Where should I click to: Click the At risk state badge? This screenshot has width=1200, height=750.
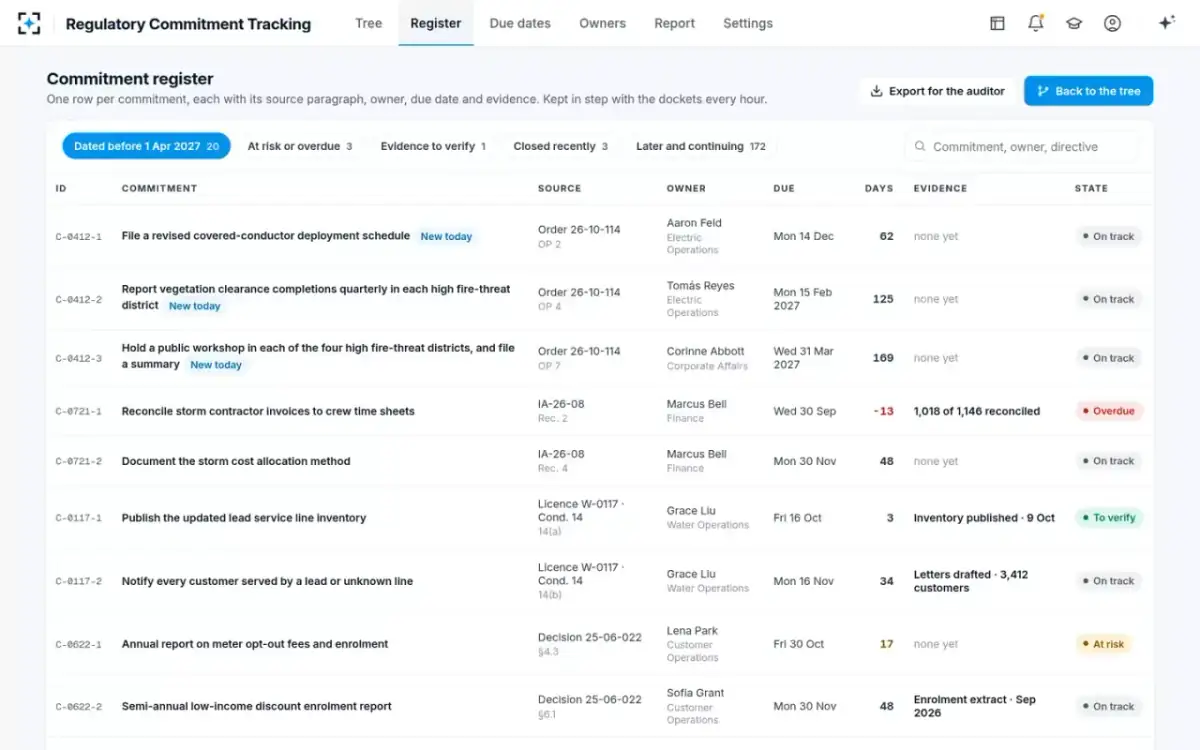click(1103, 644)
